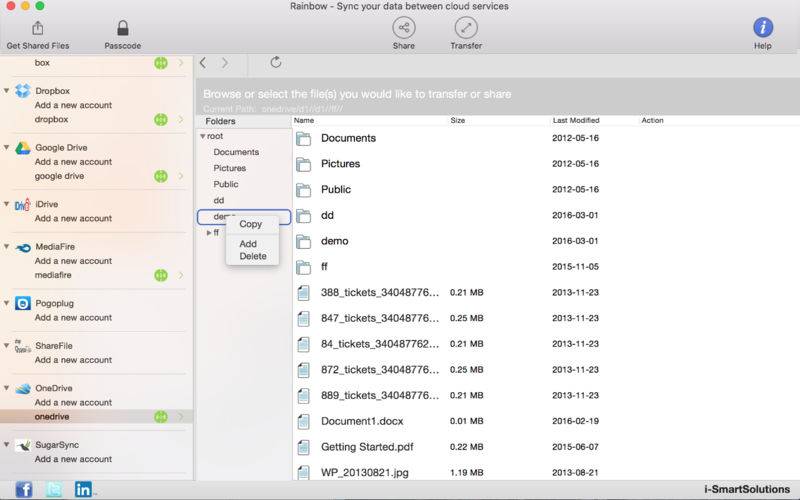Go back with the left arrow
This screenshot has width=800, height=500.
203,63
